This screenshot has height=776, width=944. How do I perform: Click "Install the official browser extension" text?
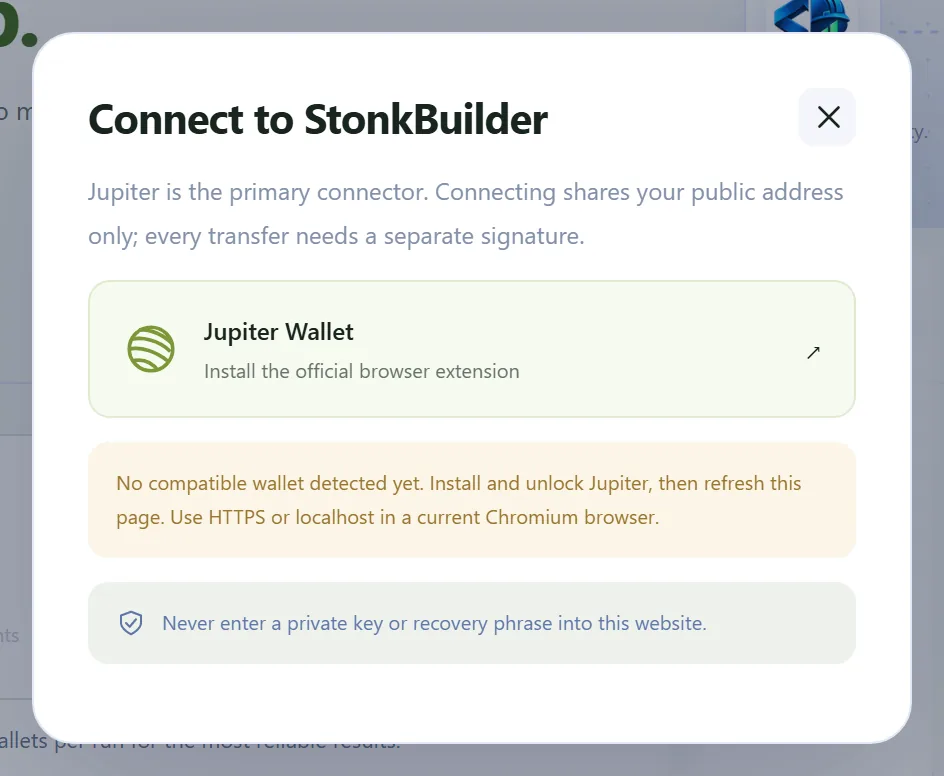coord(361,371)
